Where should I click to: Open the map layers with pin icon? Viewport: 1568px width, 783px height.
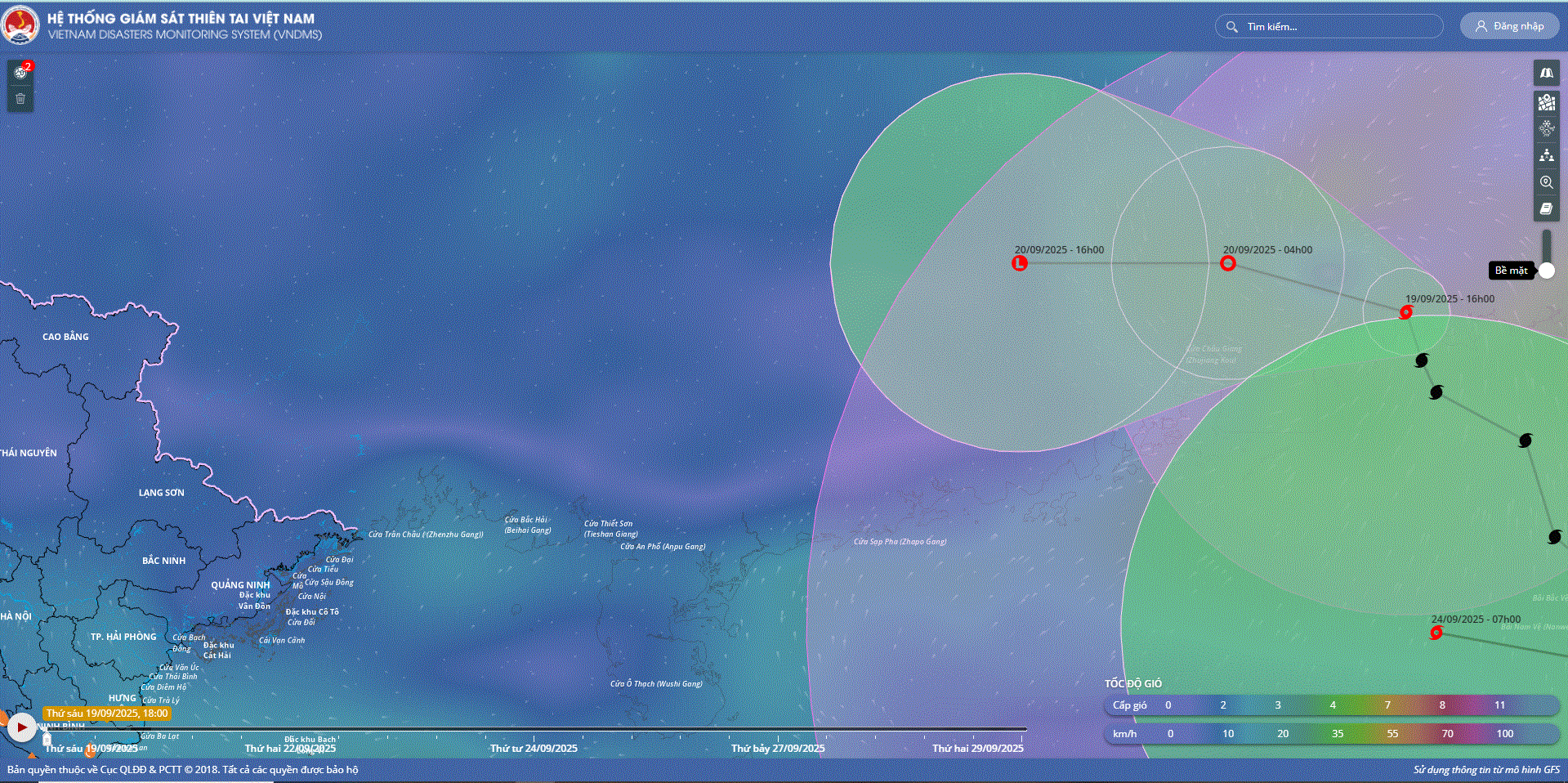coord(1546,102)
